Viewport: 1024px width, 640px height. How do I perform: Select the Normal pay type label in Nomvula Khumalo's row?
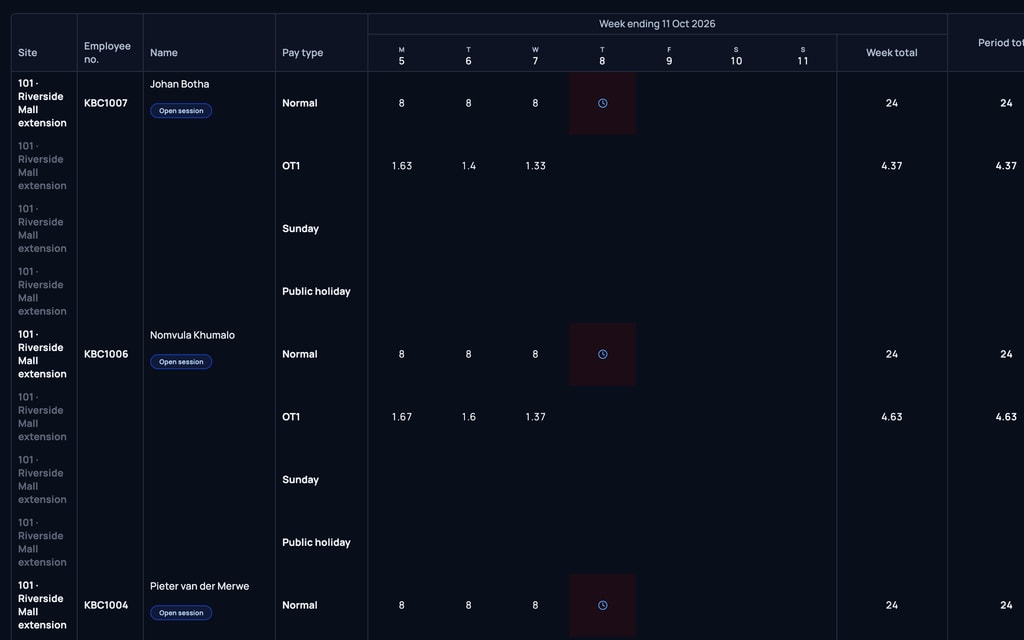pos(300,354)
